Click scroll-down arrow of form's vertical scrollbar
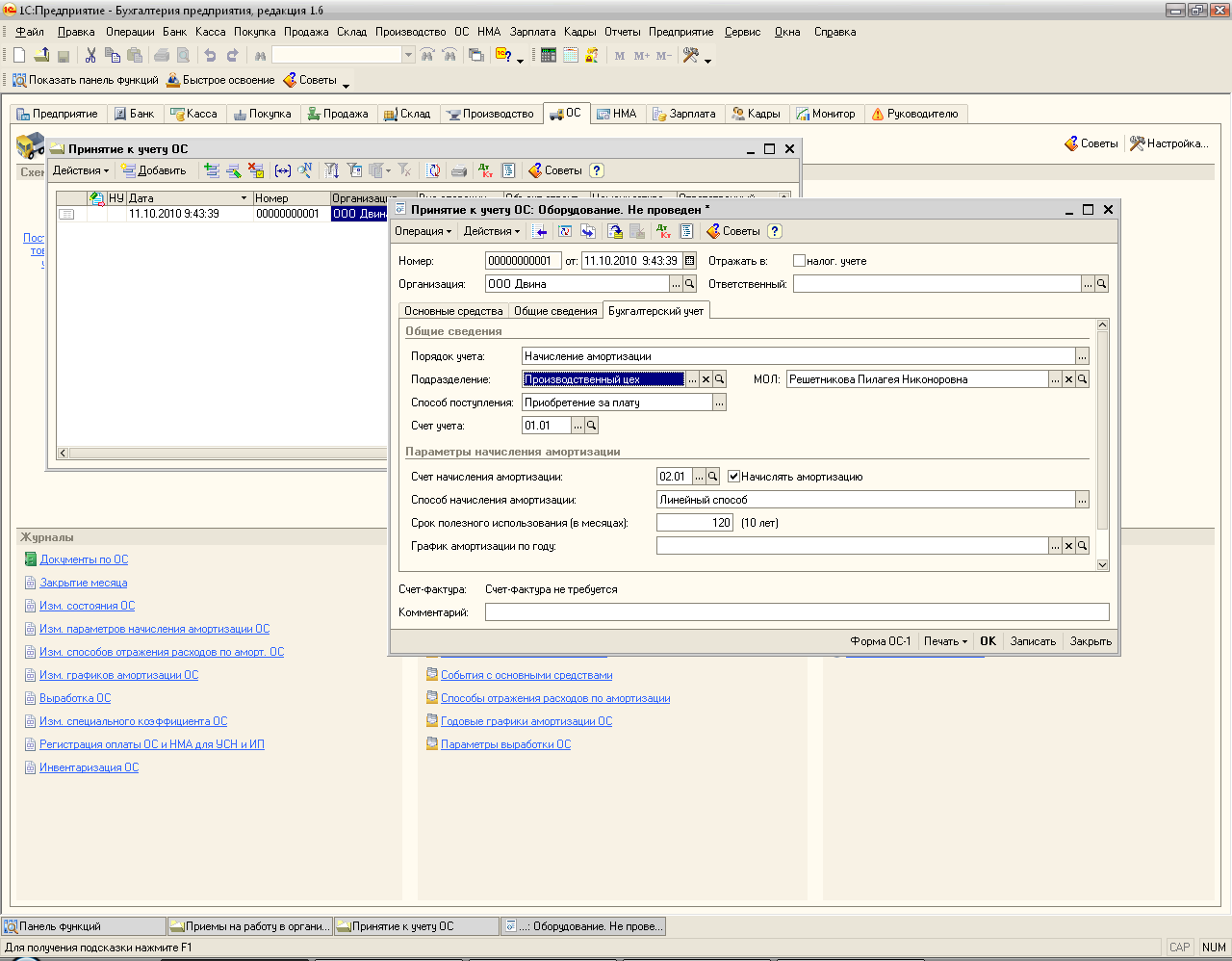 [1103, 565]
